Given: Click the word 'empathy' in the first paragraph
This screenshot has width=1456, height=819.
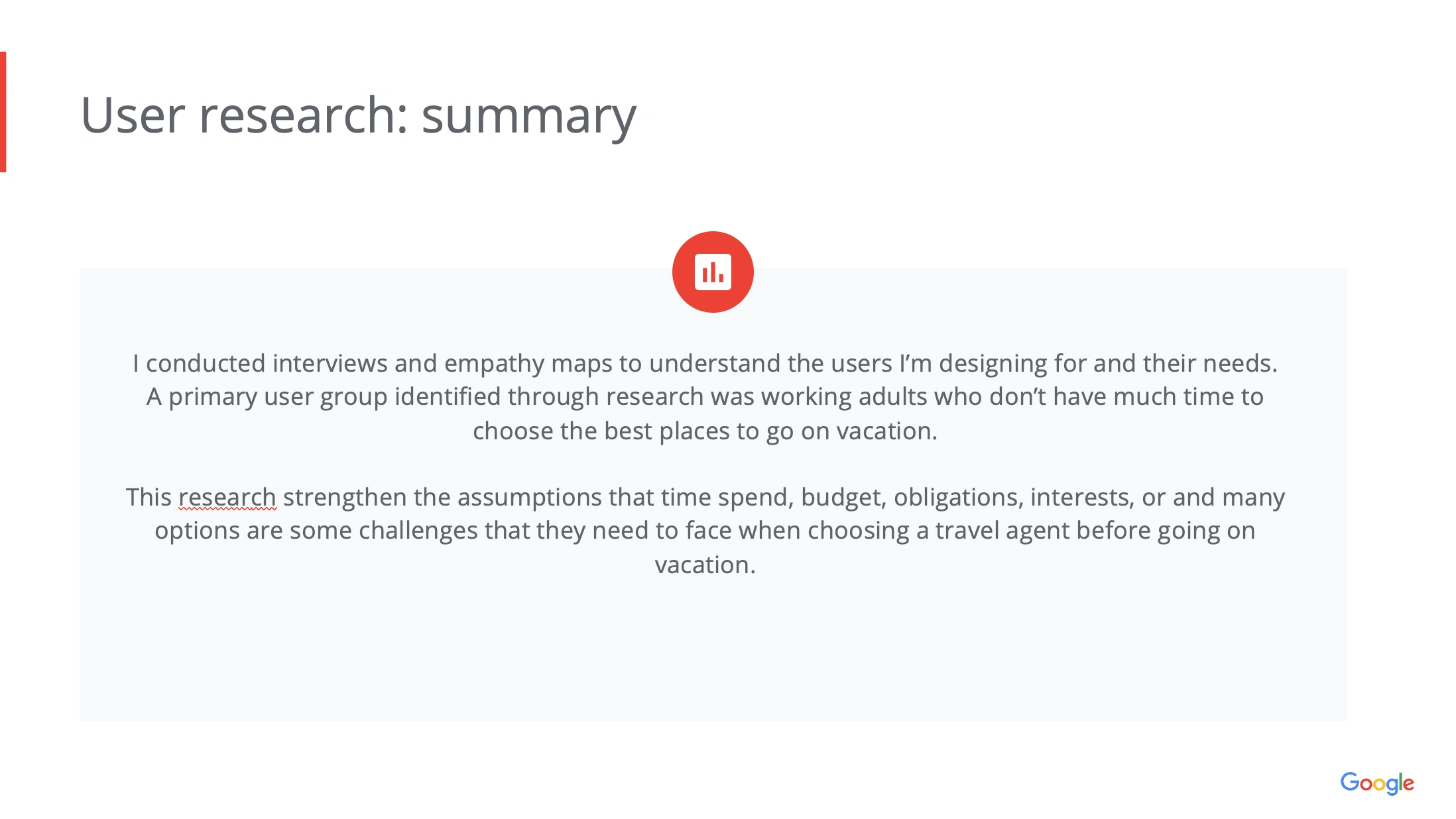Looking at the screenshot, I should coord(494,363).
